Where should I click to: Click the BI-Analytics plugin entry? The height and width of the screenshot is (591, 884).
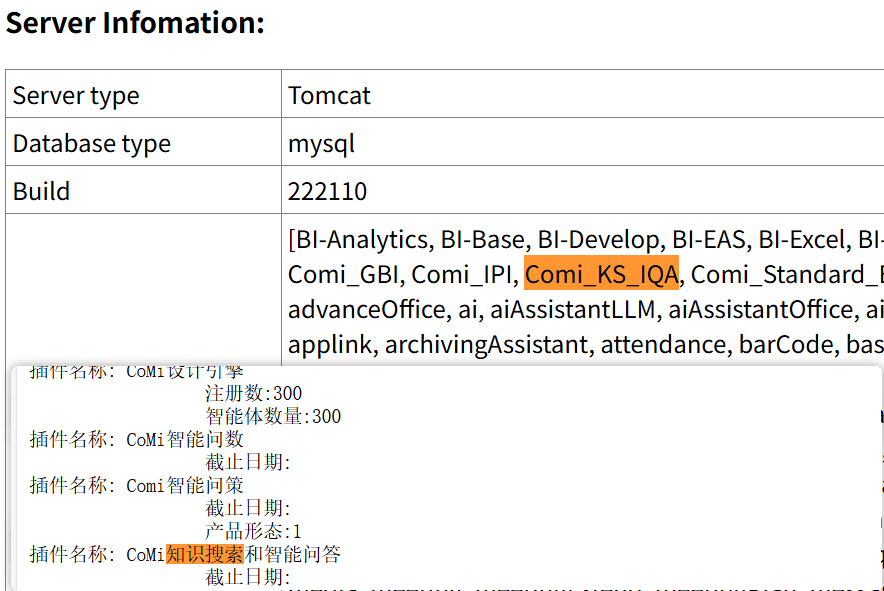[362, 240]
